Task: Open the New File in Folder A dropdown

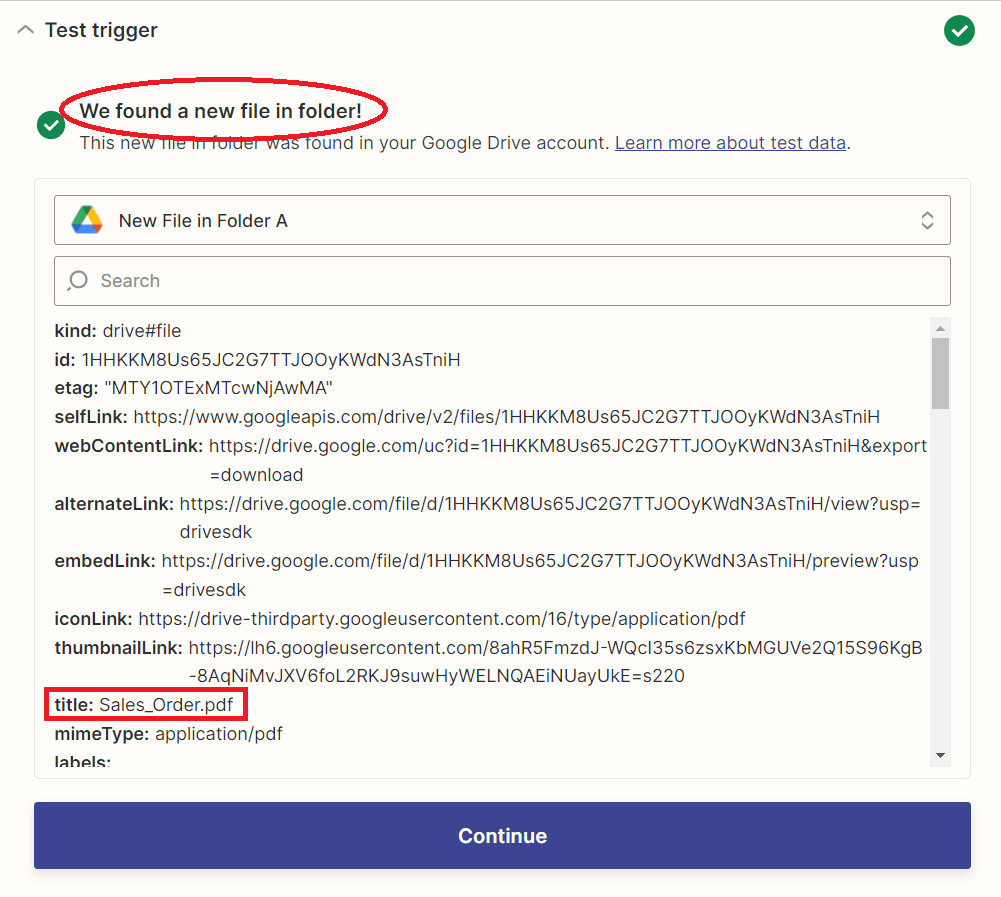Action: [501, 220]
